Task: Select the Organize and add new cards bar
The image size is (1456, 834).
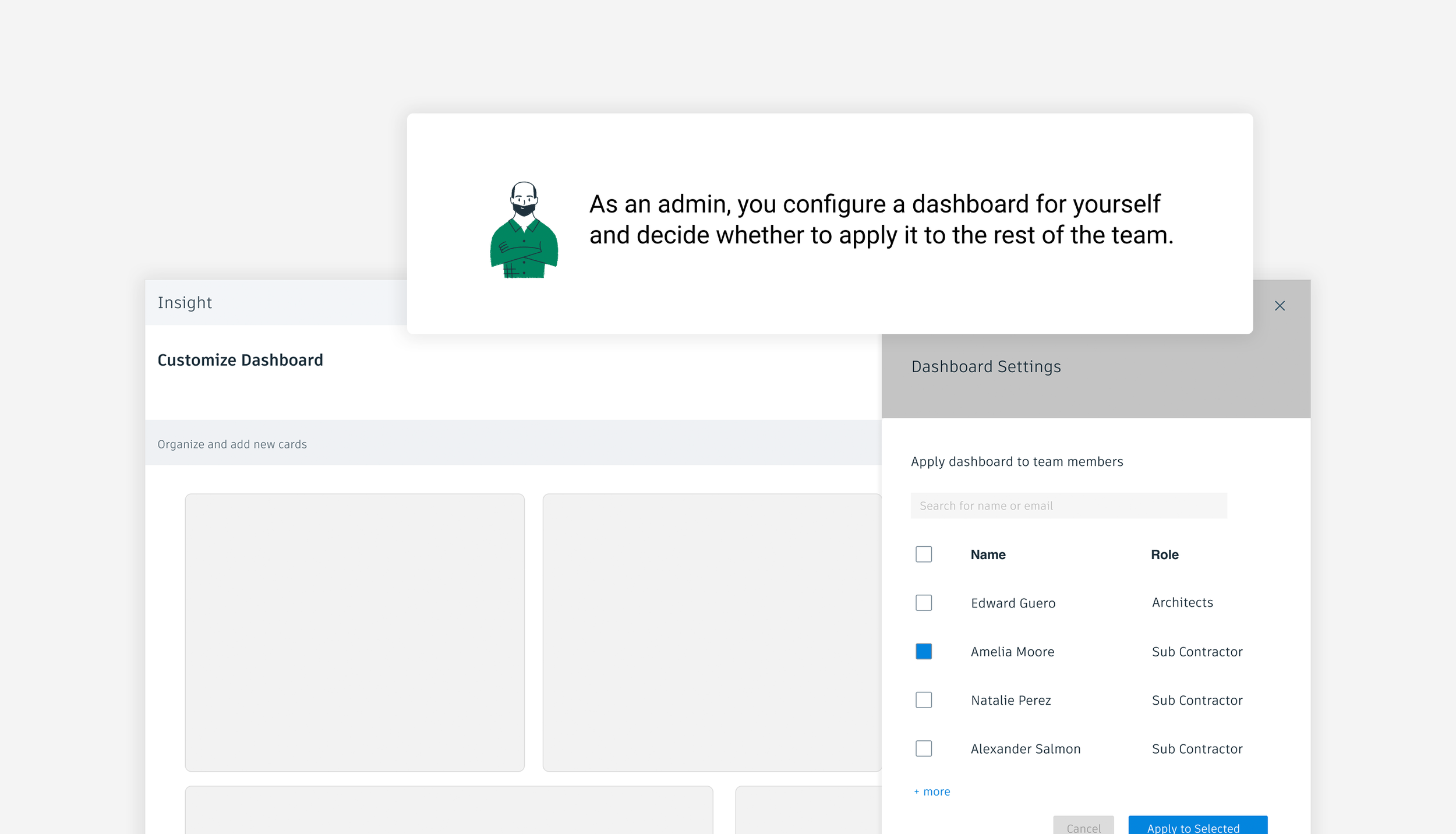Action: [232, 444]
